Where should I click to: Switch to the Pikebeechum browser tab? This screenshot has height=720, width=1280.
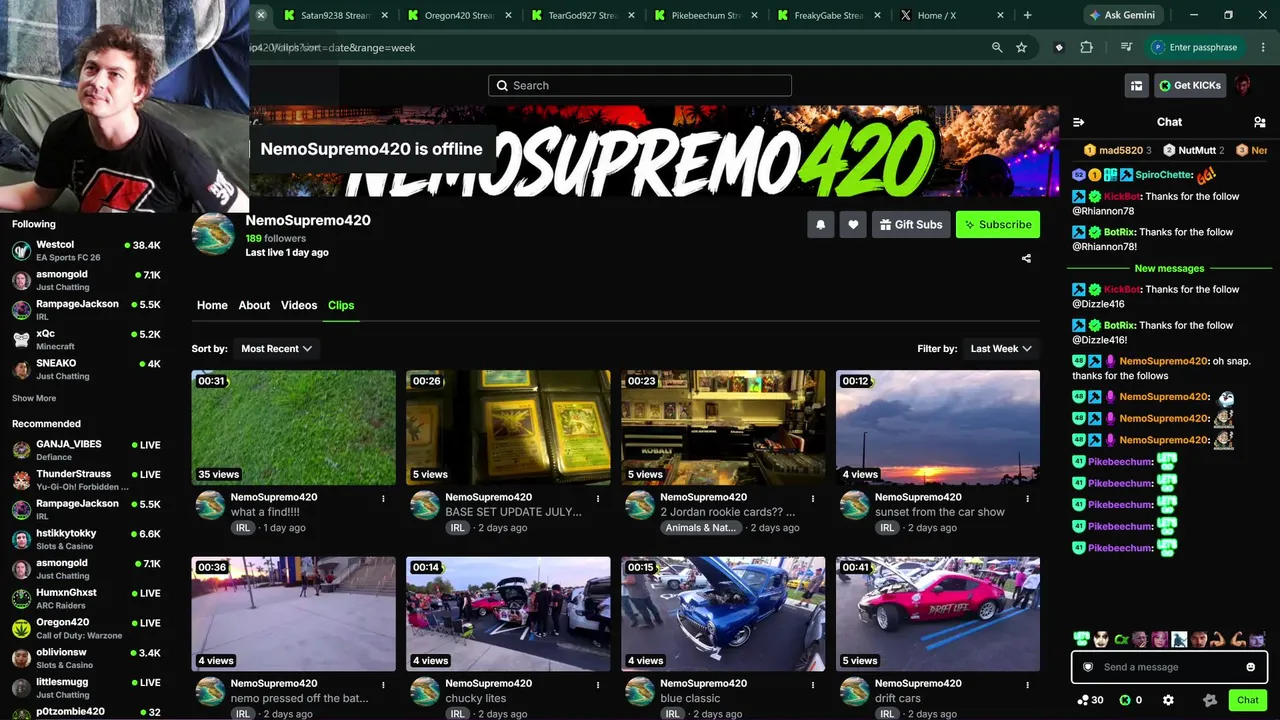click(706, 15)
